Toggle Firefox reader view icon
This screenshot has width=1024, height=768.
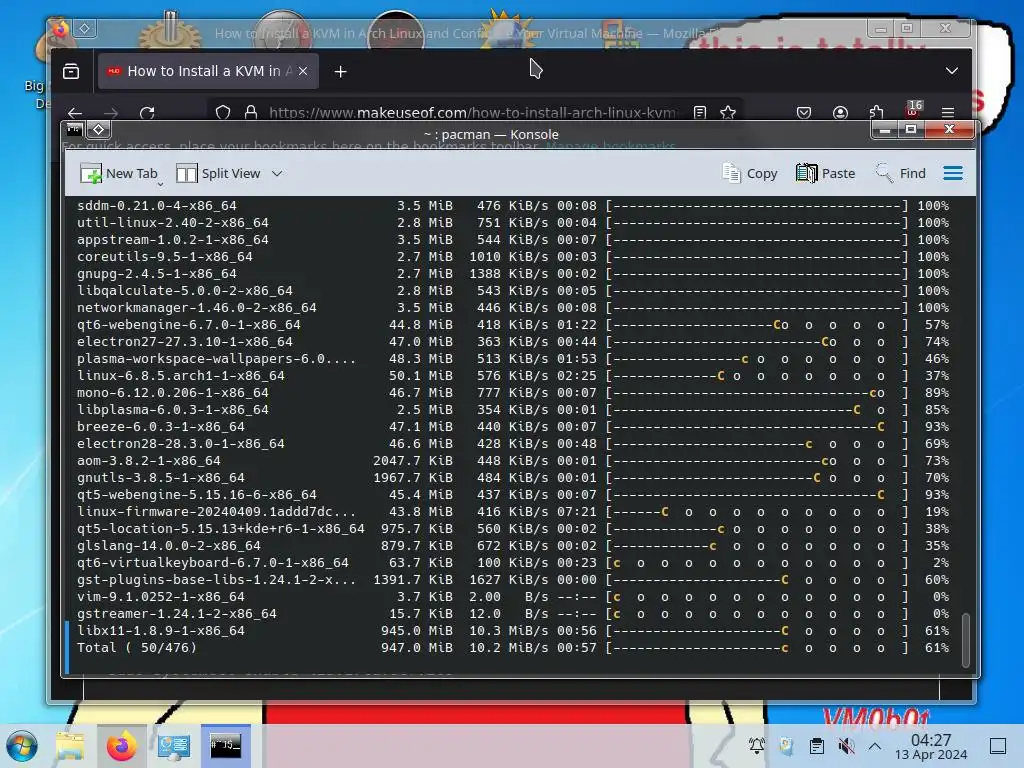(x=700, y=113)
